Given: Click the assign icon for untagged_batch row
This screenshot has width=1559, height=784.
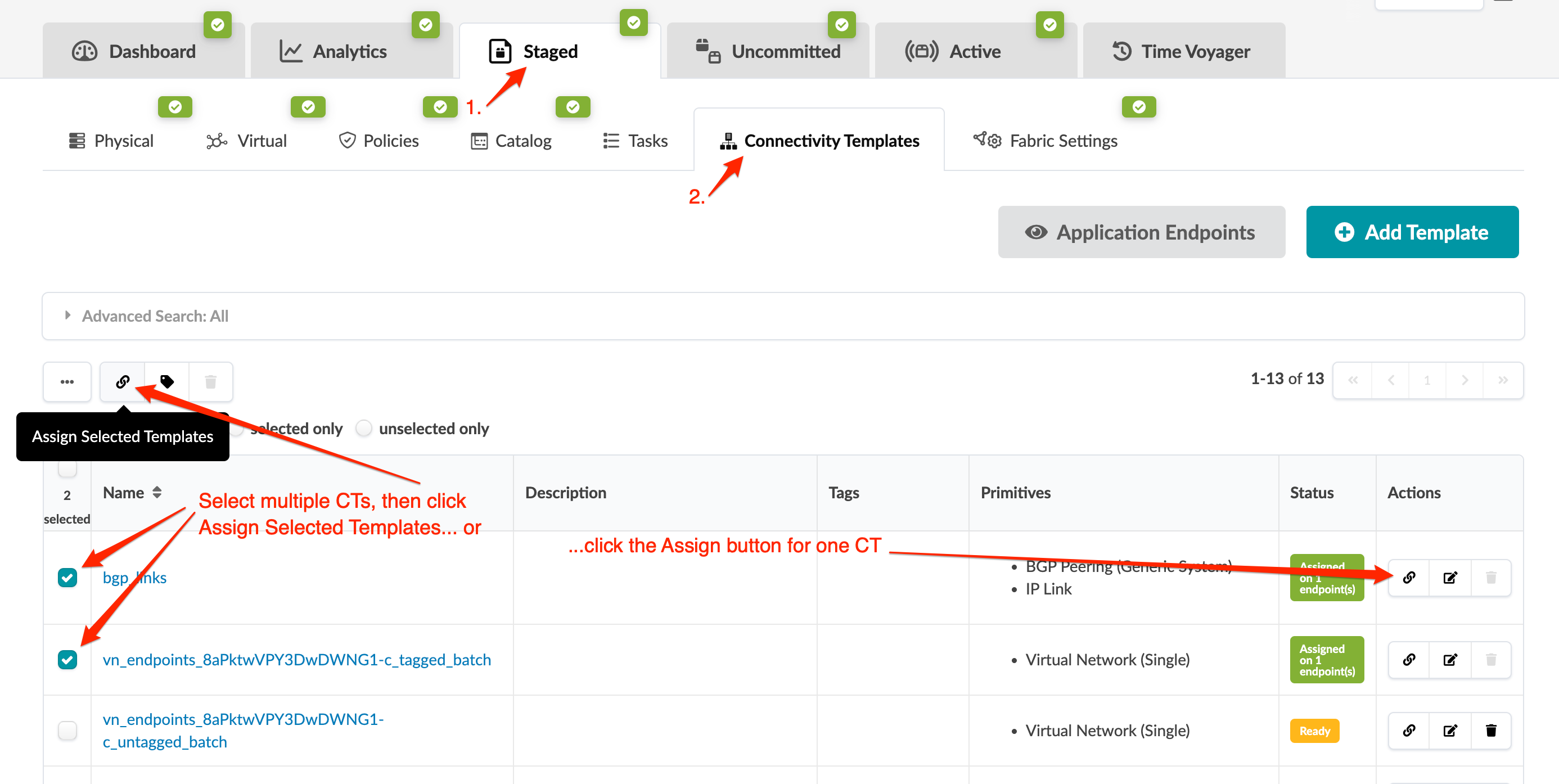Looking at the screenshot, I should pyautogui.click(x=1409, y=731).
